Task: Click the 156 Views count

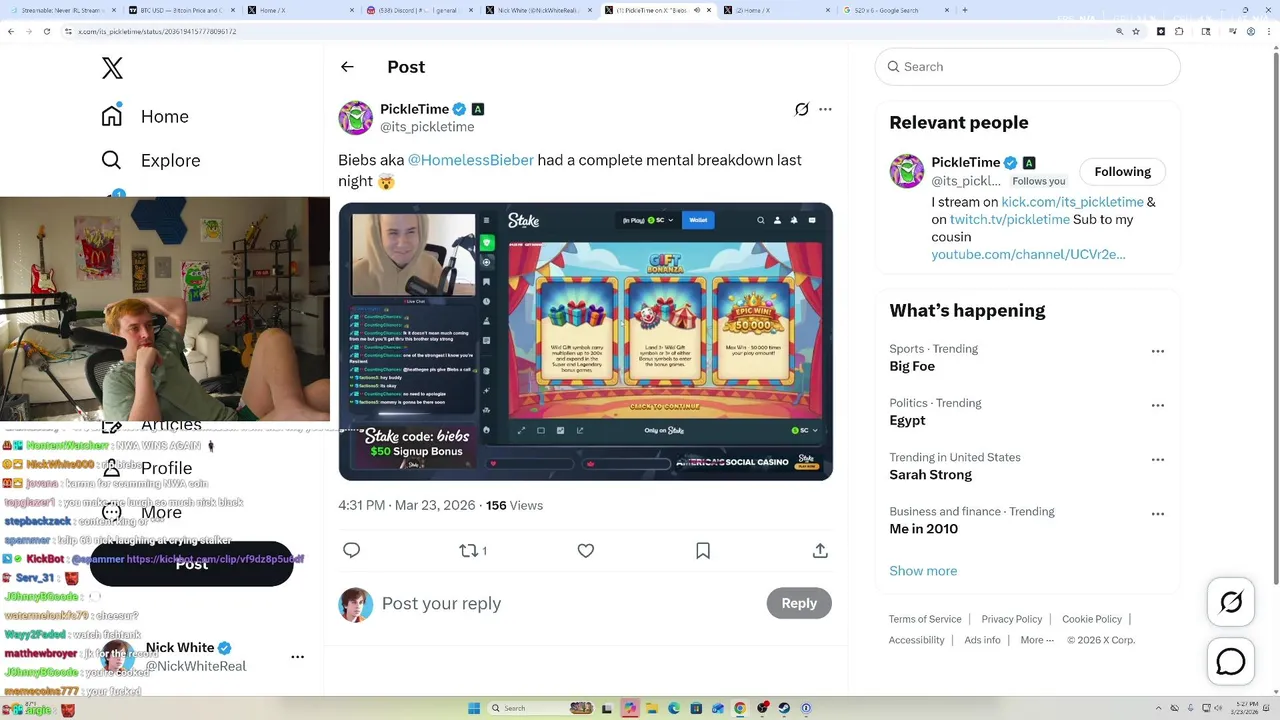Action: coord(514,505)
